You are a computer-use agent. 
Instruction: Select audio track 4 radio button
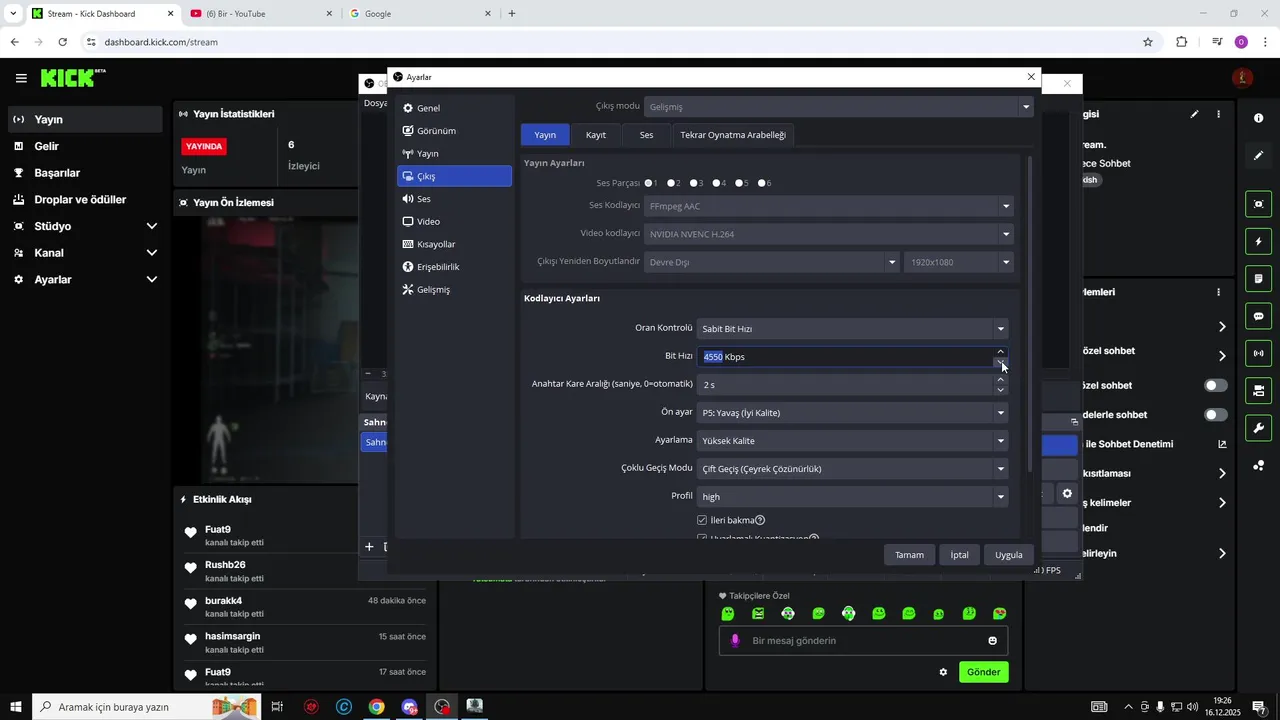coord(716,183)
